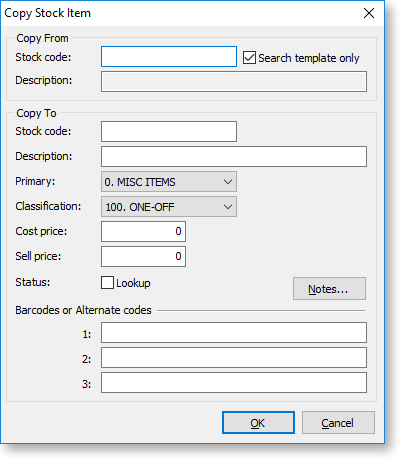Toggle the Search template only checkbox
This screenshot has height=459, width=400.
coord(249,58)
